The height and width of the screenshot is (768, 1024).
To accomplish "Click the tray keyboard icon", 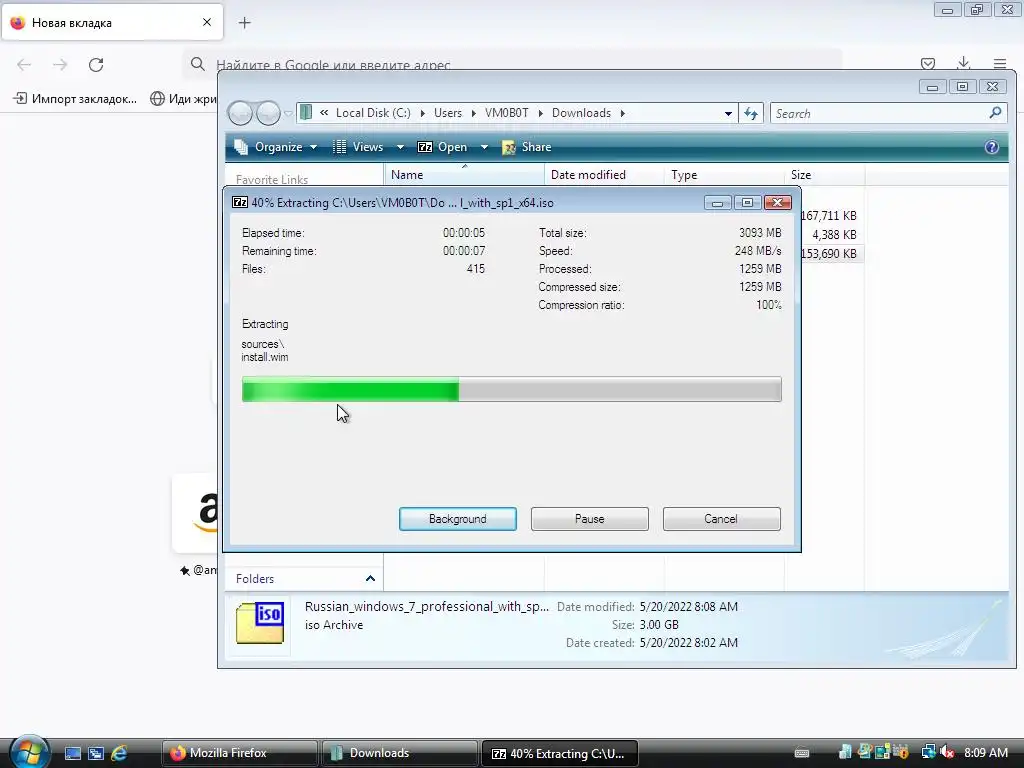I will coord(802,753).
